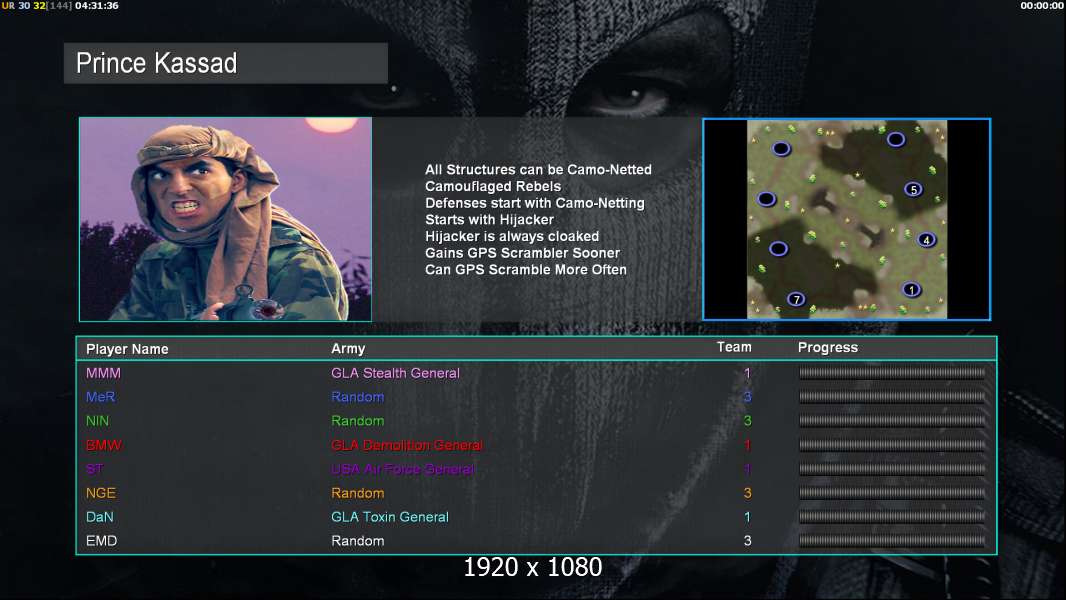
Task: Click the 04:31:36 clock readout
Action: [x=97, y=5]
